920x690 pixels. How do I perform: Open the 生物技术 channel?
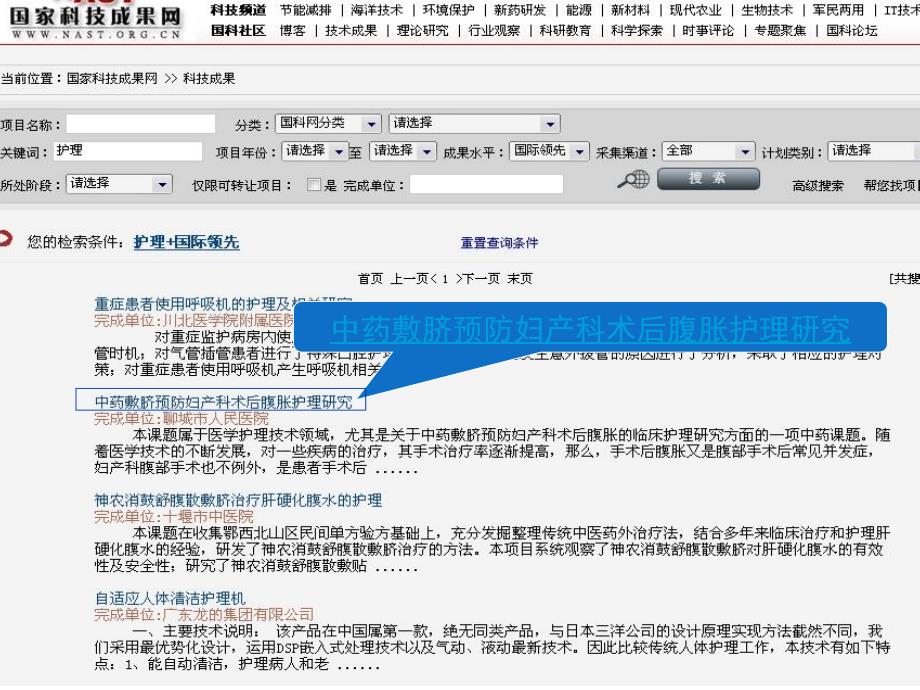[767, 10]
